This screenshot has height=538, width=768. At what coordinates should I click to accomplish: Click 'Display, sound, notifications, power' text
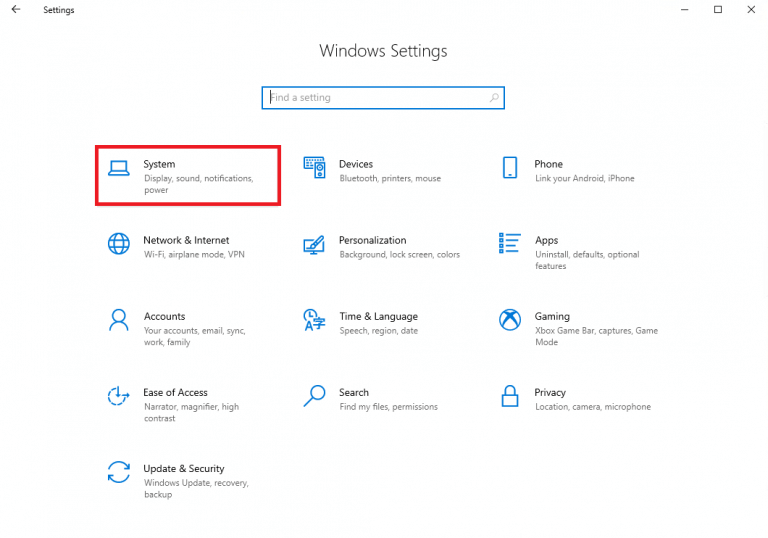198,184
